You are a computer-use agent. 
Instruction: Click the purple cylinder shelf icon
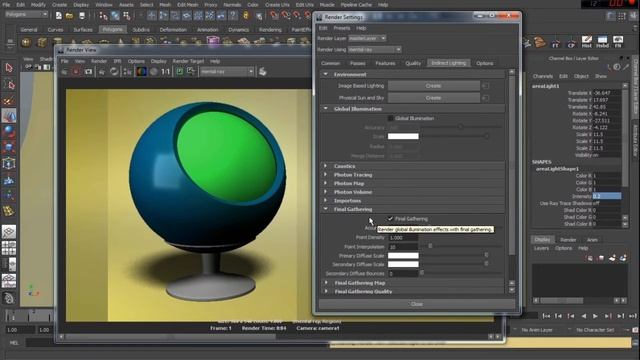tap(213, 41)
